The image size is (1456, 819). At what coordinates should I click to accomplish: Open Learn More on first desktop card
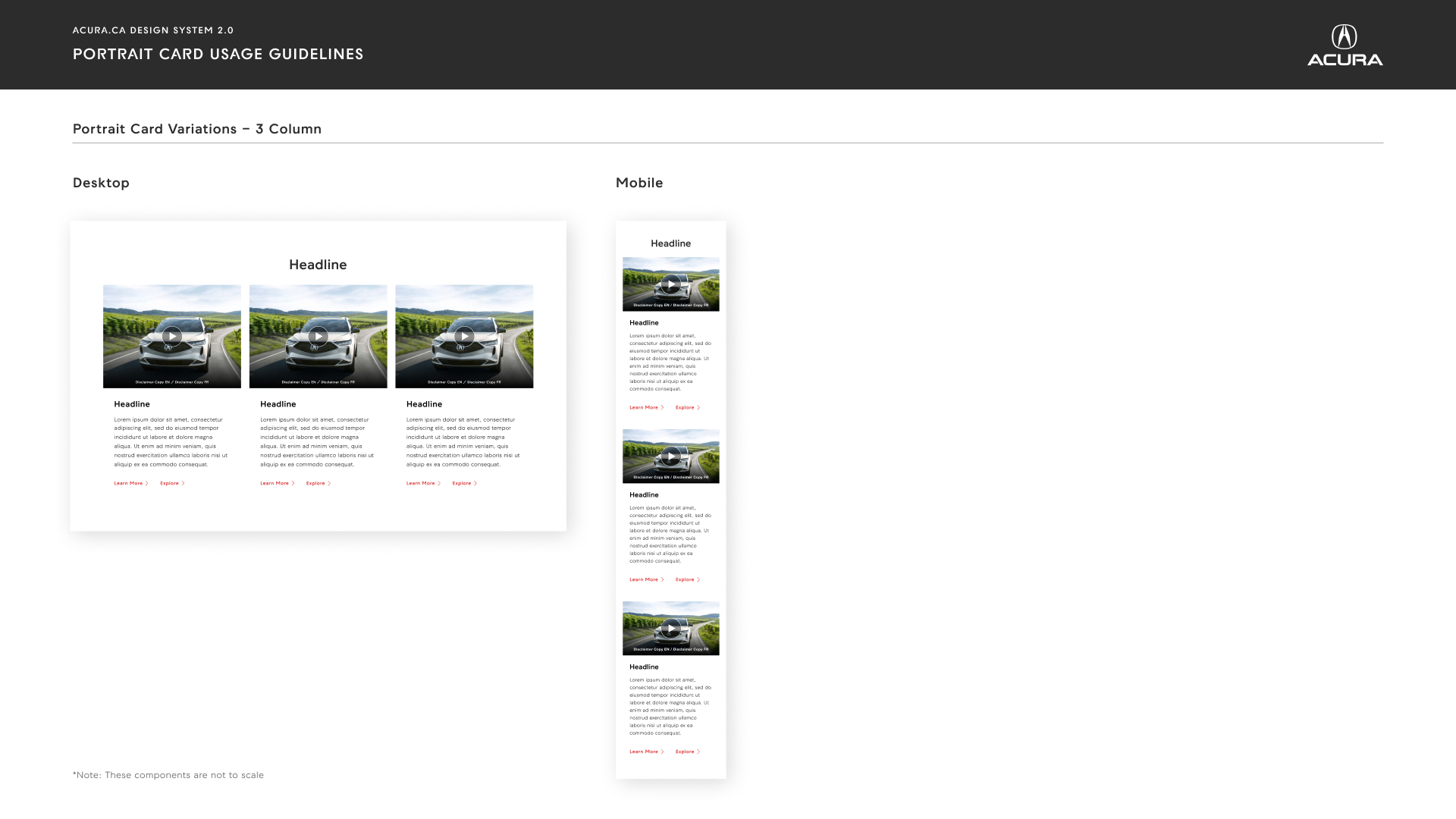click(131, 483)
